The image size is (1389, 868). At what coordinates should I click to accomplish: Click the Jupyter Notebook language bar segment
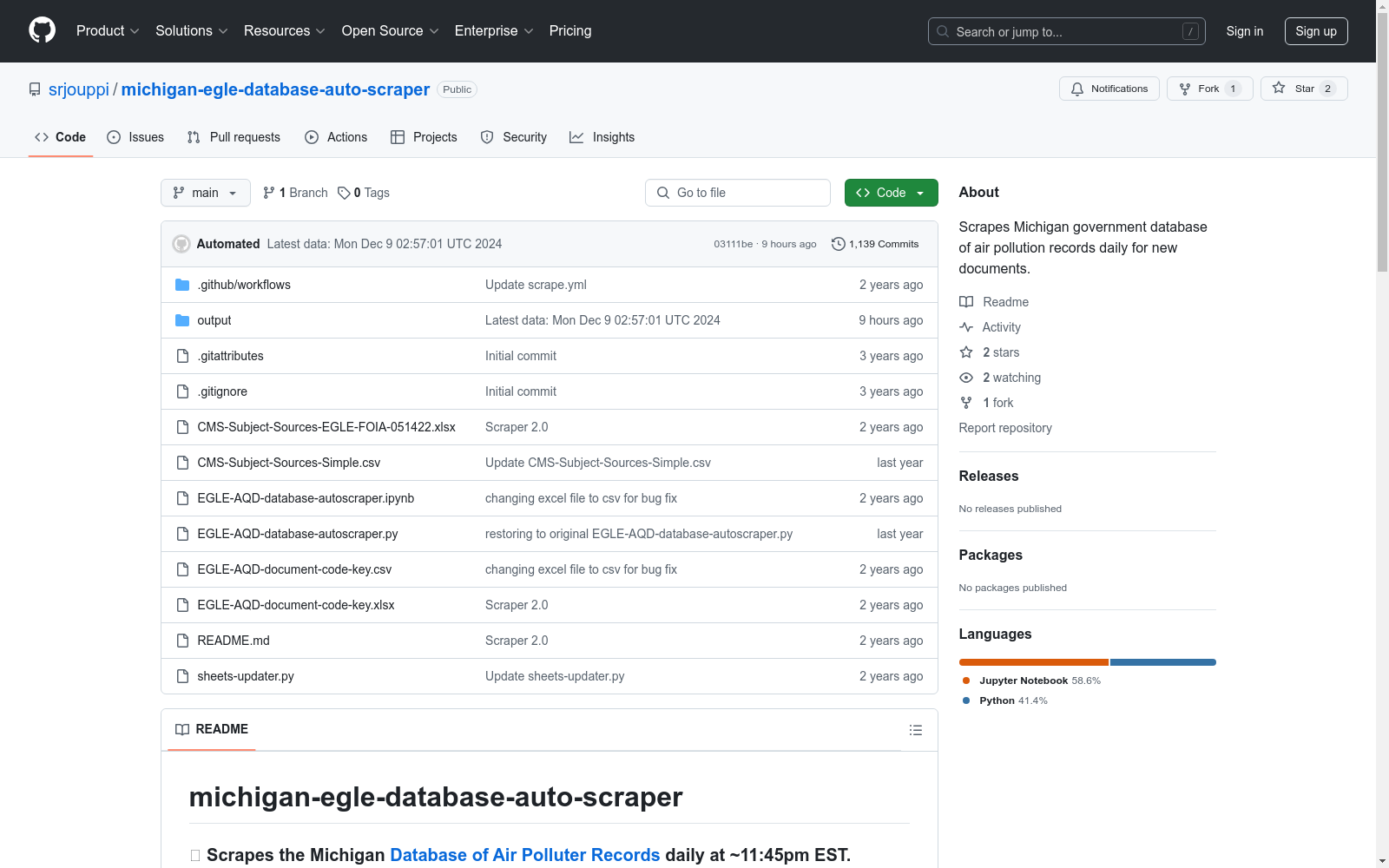pos(1034,662)
